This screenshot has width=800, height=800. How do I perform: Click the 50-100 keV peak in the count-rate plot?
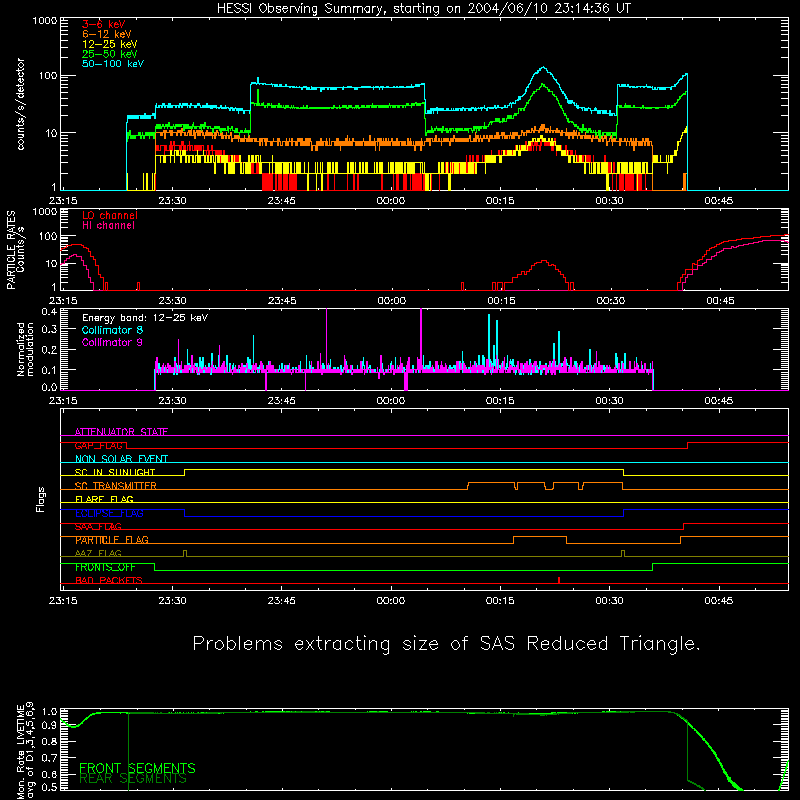(543, 68)
